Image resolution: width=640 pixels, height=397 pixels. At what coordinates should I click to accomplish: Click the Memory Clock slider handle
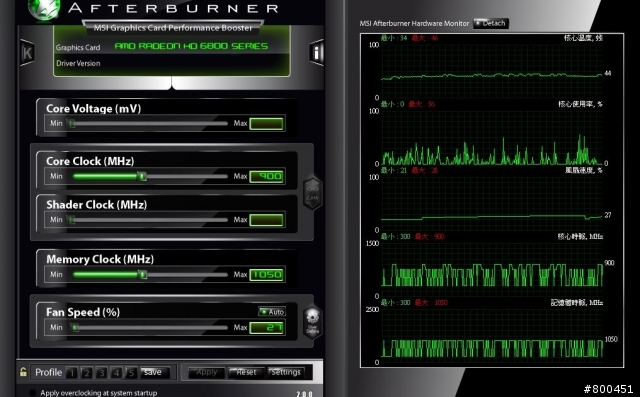142,274
